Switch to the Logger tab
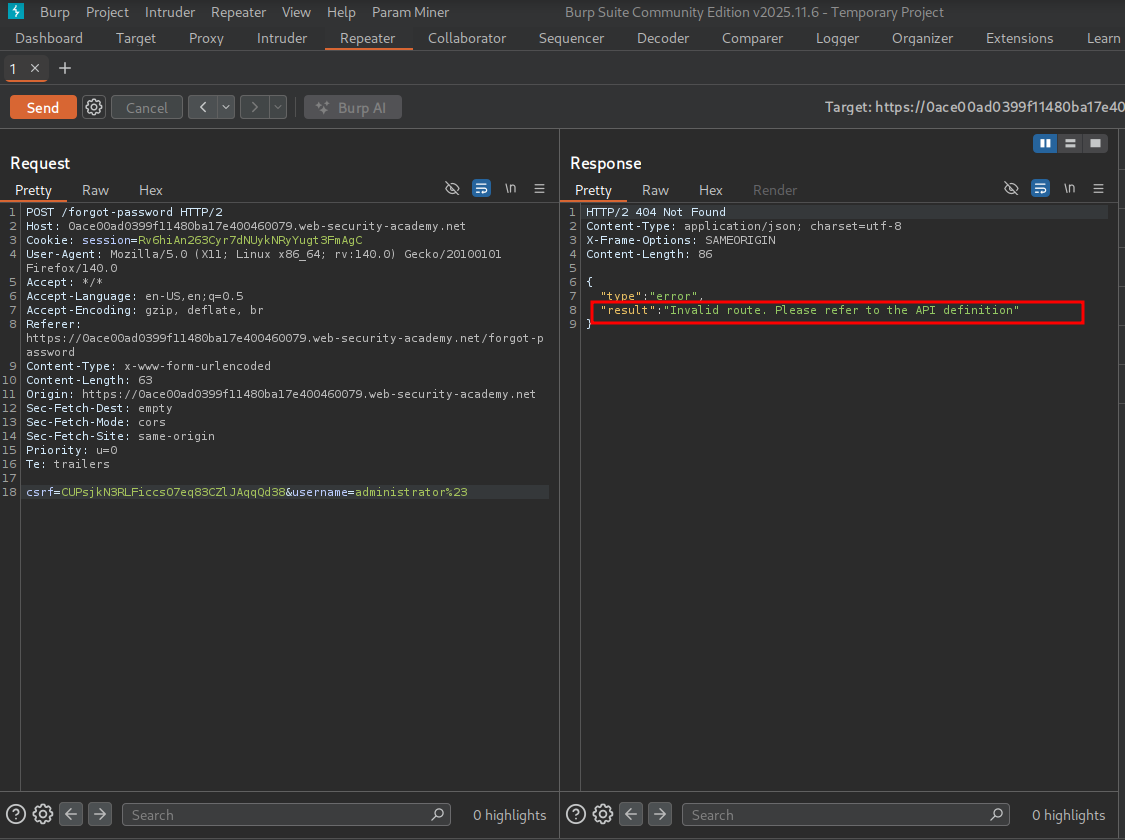 coord(837,38)
